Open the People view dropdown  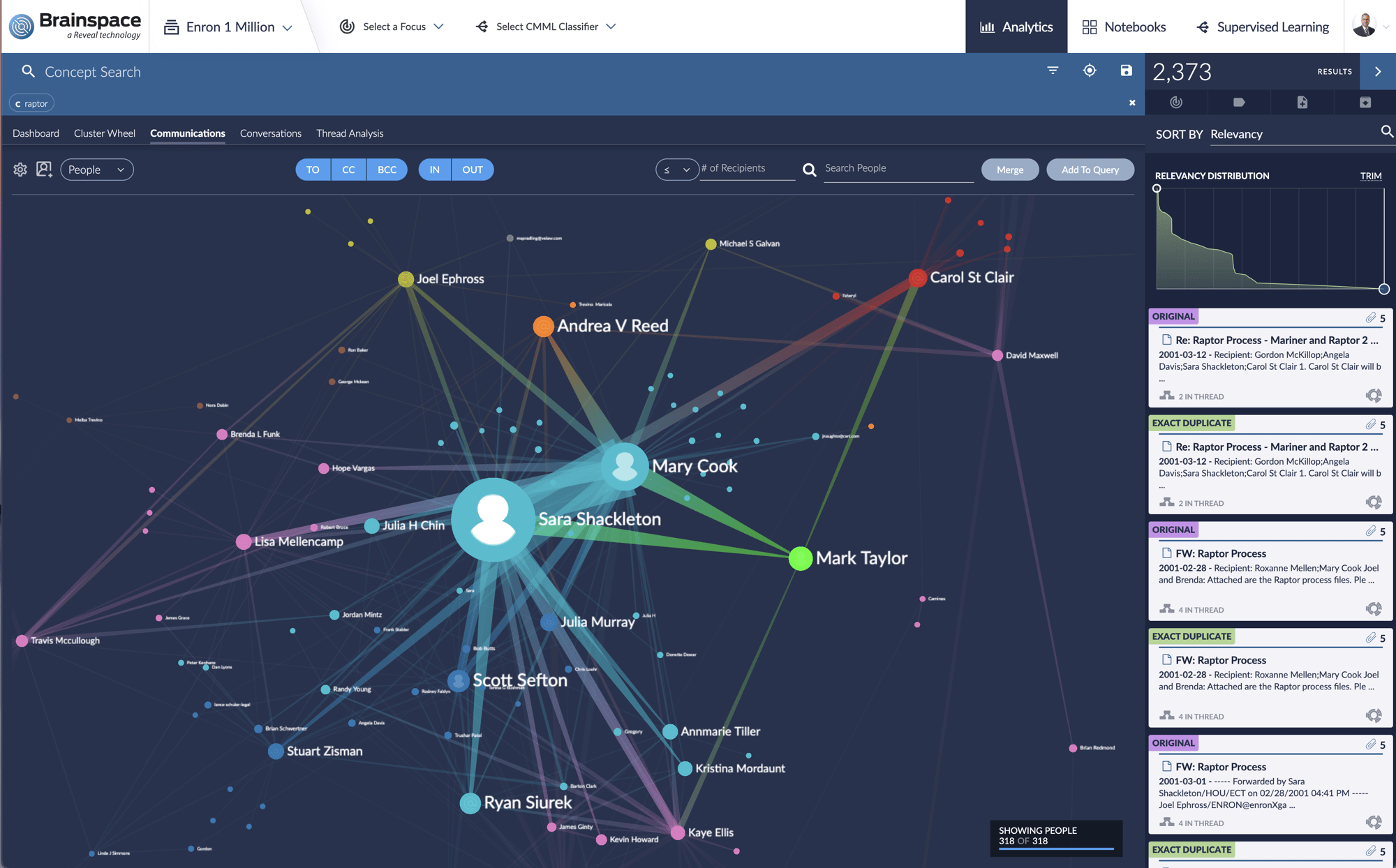click(x=97, y=170)
